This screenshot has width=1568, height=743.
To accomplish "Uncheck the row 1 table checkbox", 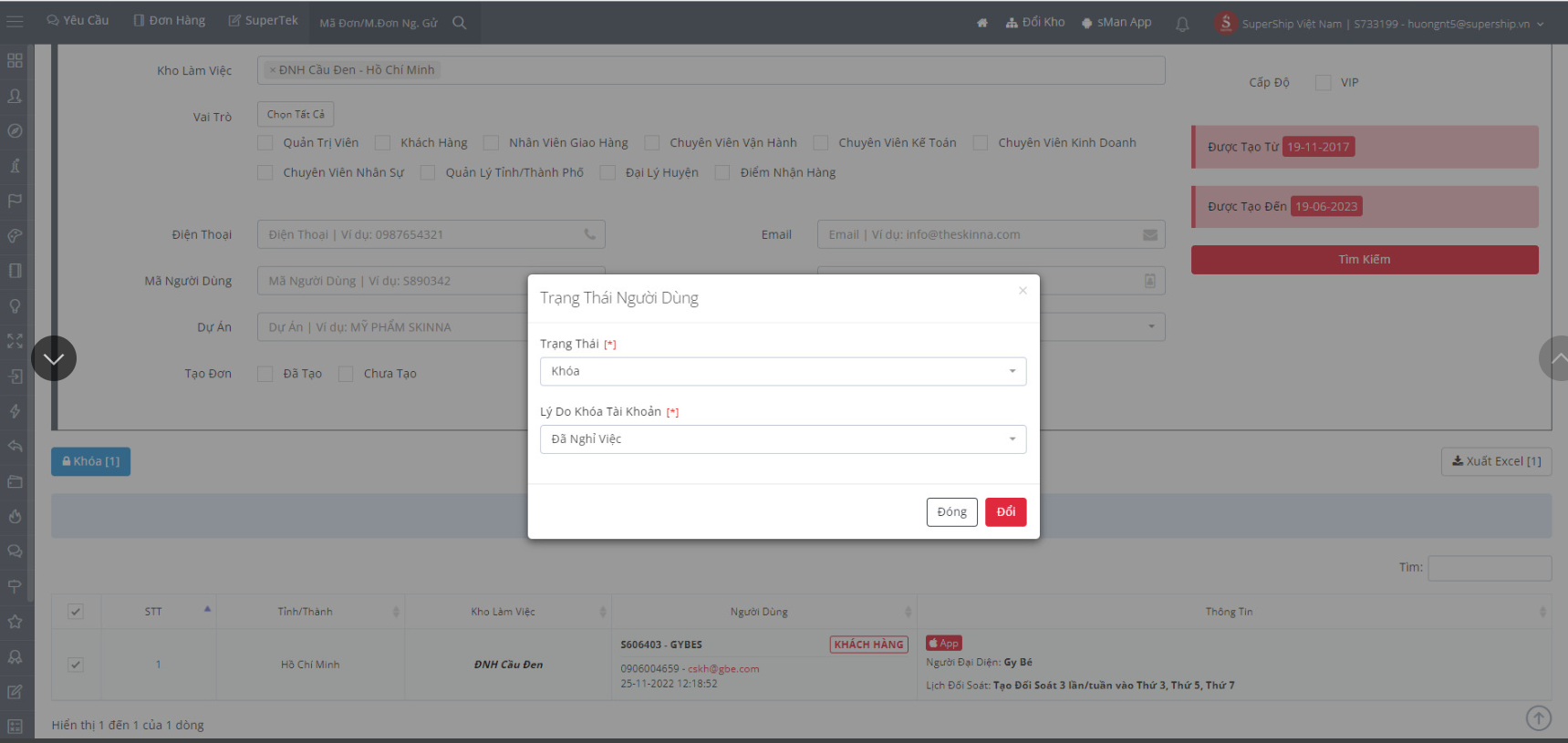I will (76, 665).
